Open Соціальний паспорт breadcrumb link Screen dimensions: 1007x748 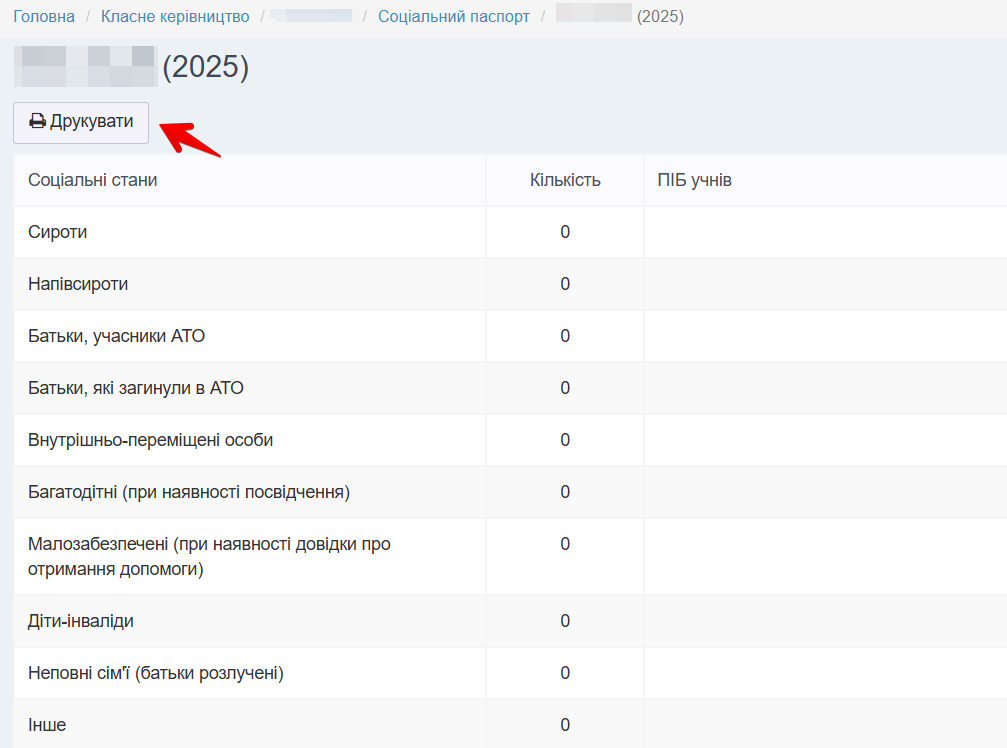point(453,17)
